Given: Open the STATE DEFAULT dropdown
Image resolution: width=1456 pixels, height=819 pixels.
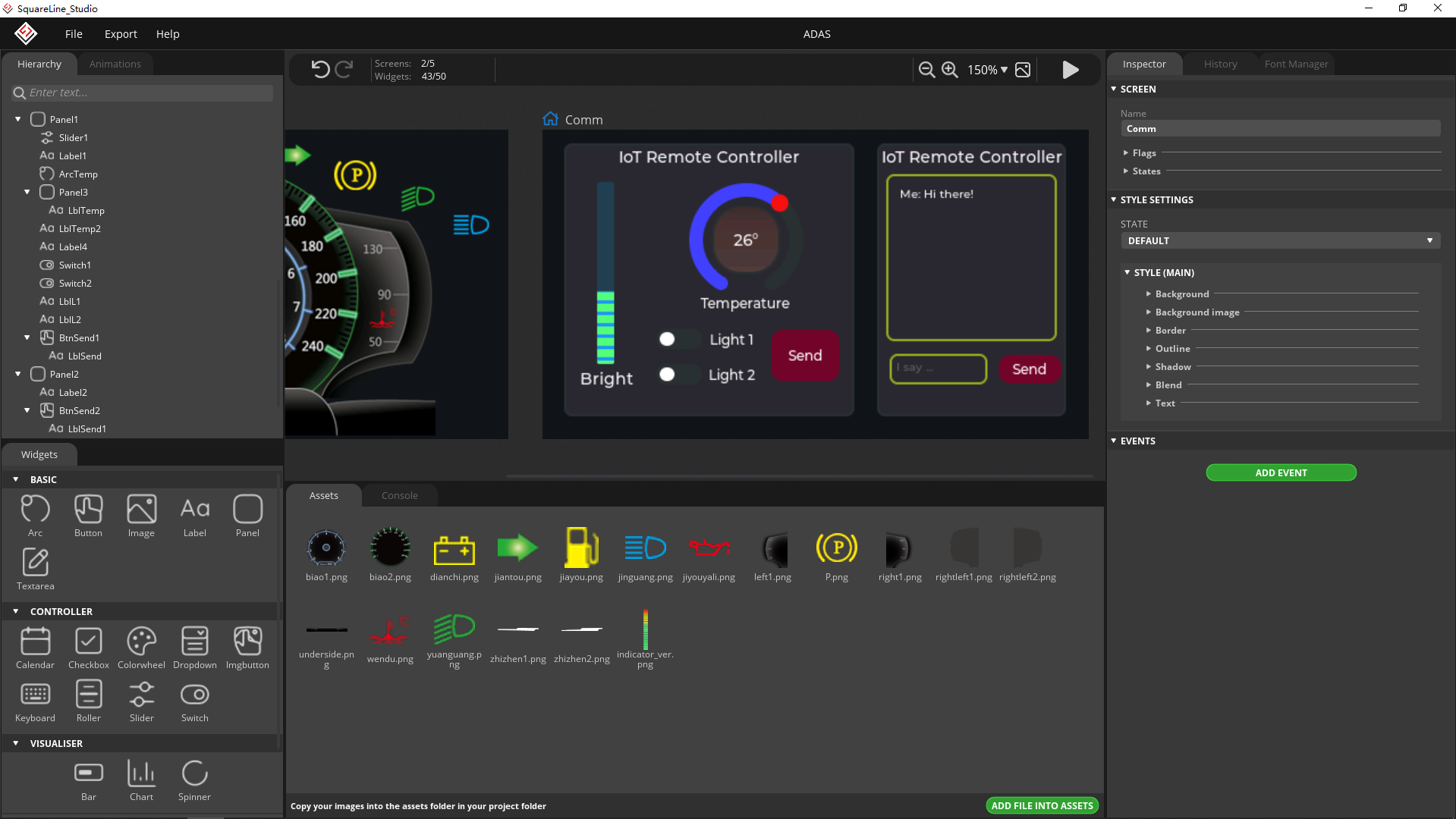Looking at the screenshot, I should click(x=1281, y=240).
